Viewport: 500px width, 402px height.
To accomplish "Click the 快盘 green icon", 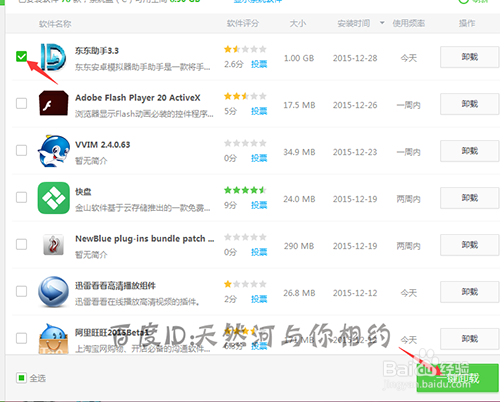I will [53, 198].
